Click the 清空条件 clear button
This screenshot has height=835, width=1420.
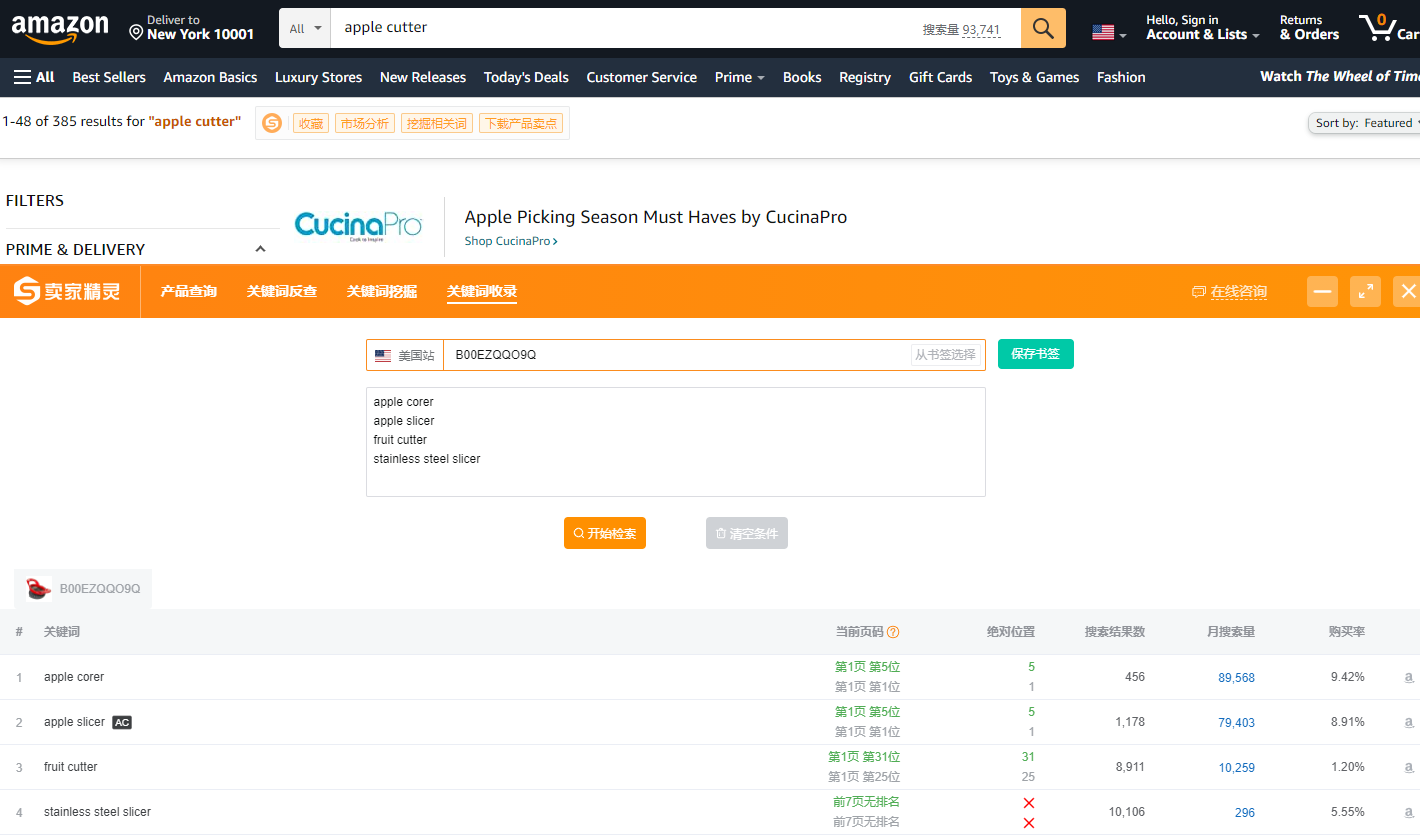747,533
